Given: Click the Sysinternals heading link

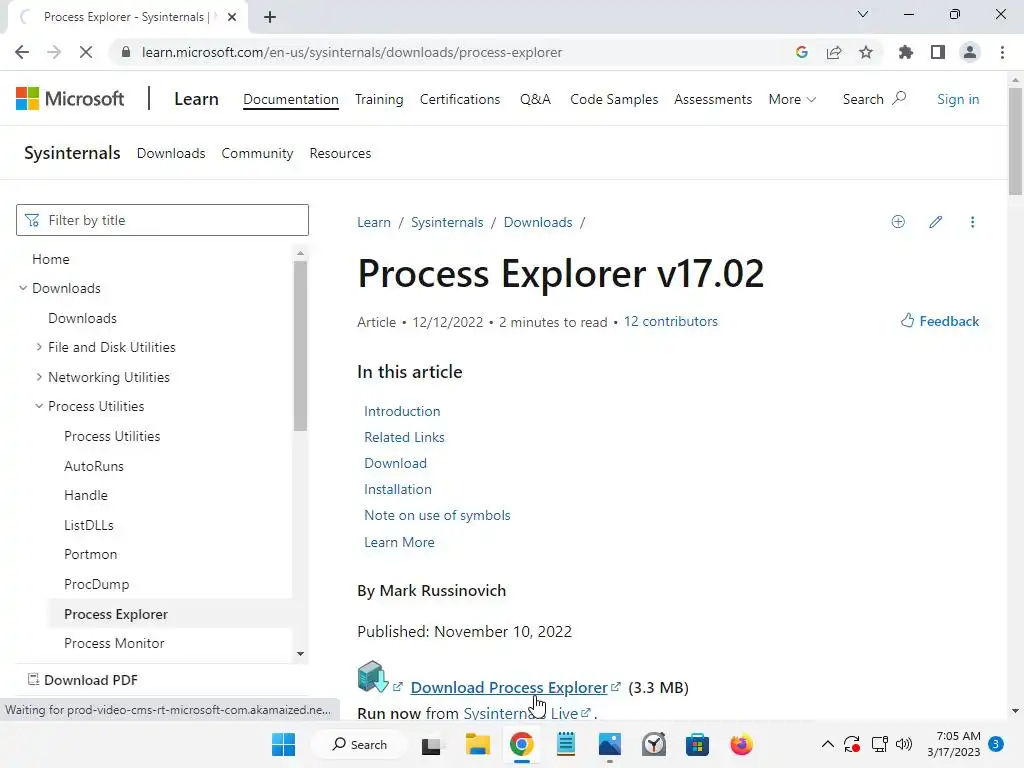Looking at the screenshot, I should click(x=72, y=153).
